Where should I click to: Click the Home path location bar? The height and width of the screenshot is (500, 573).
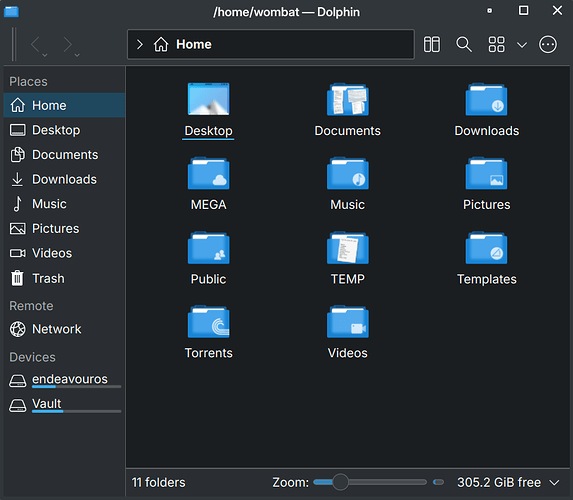pos(271,44)
